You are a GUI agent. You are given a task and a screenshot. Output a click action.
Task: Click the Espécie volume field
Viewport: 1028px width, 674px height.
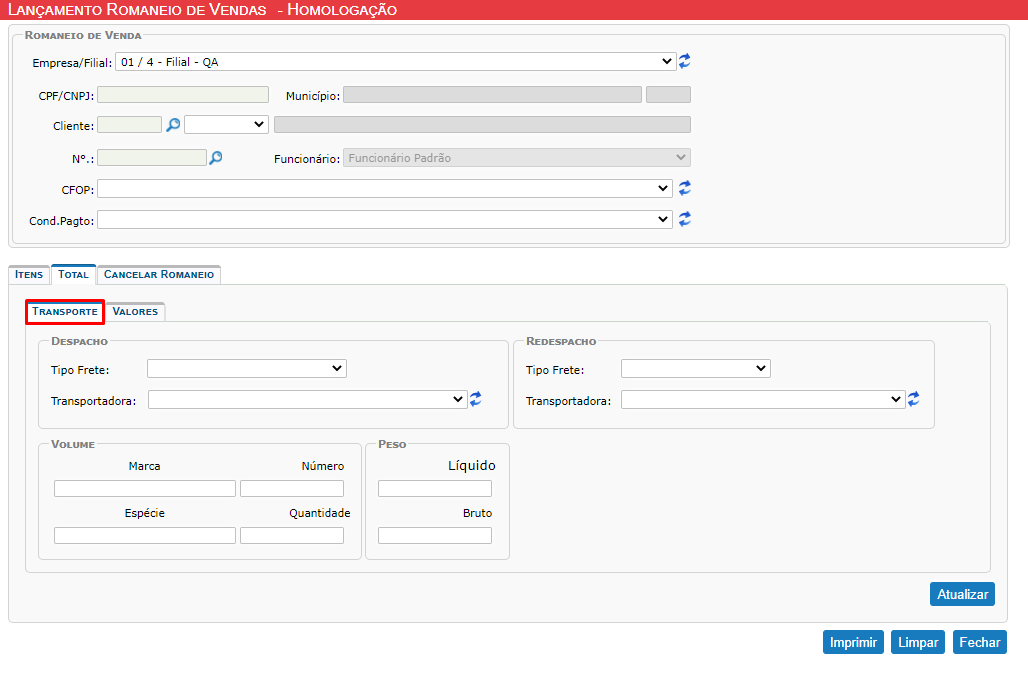(145, 536)
